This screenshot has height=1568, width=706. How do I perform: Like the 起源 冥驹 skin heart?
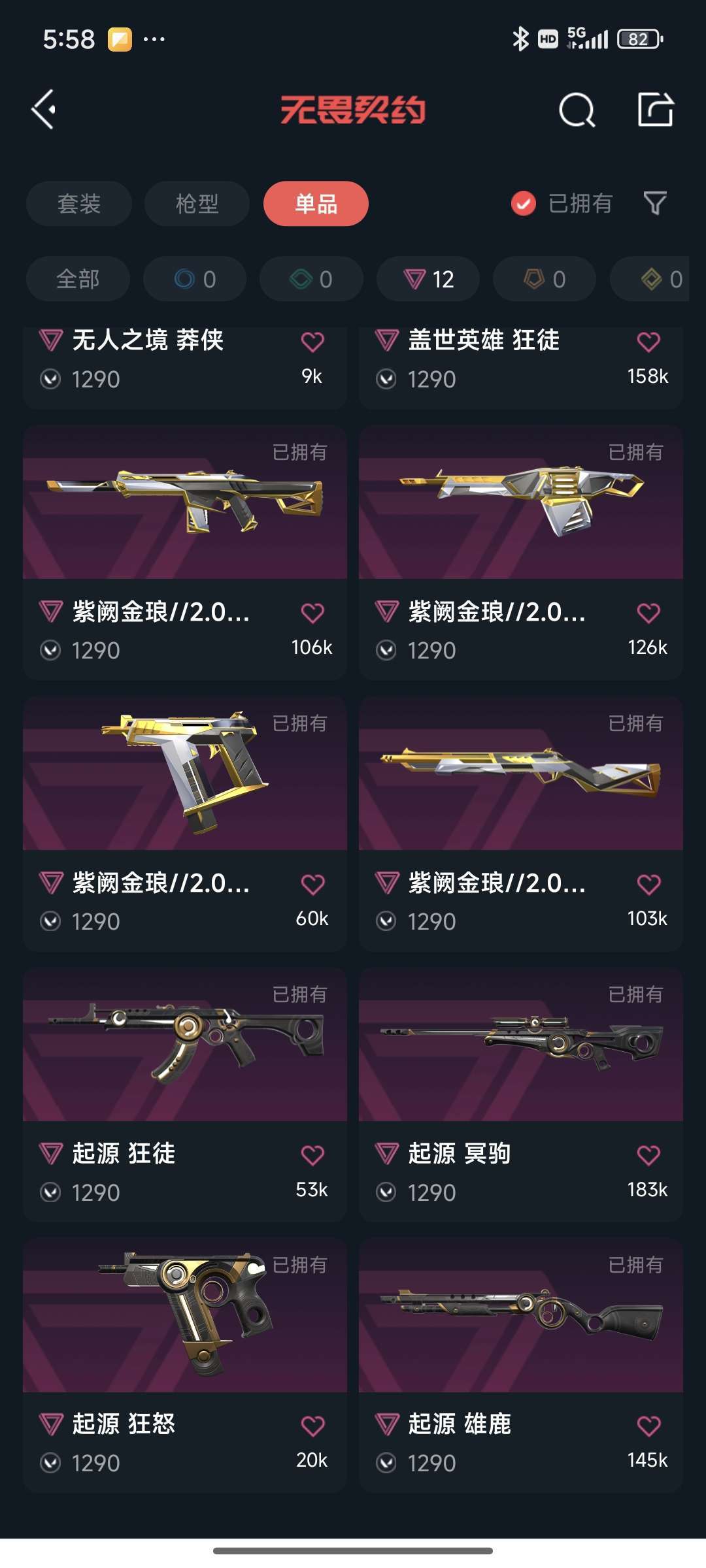[x=648, y=1155]
